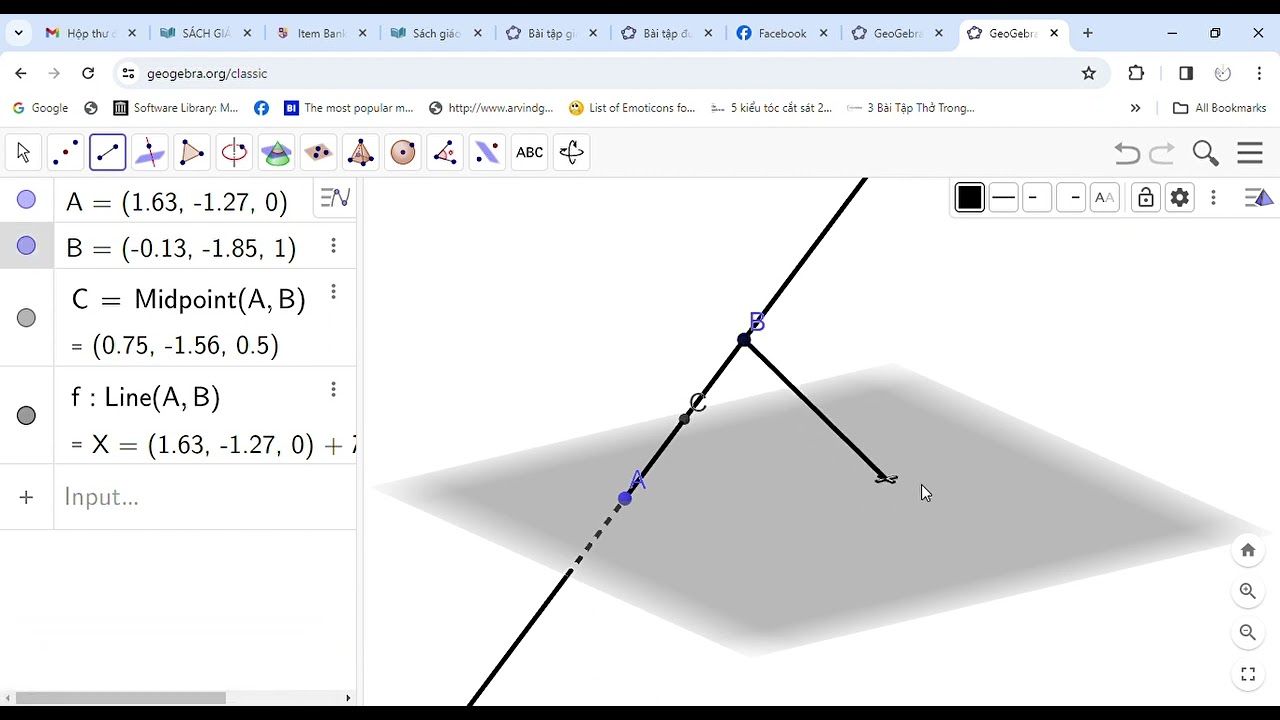Open the Software Library bookmark

[175, 108]
